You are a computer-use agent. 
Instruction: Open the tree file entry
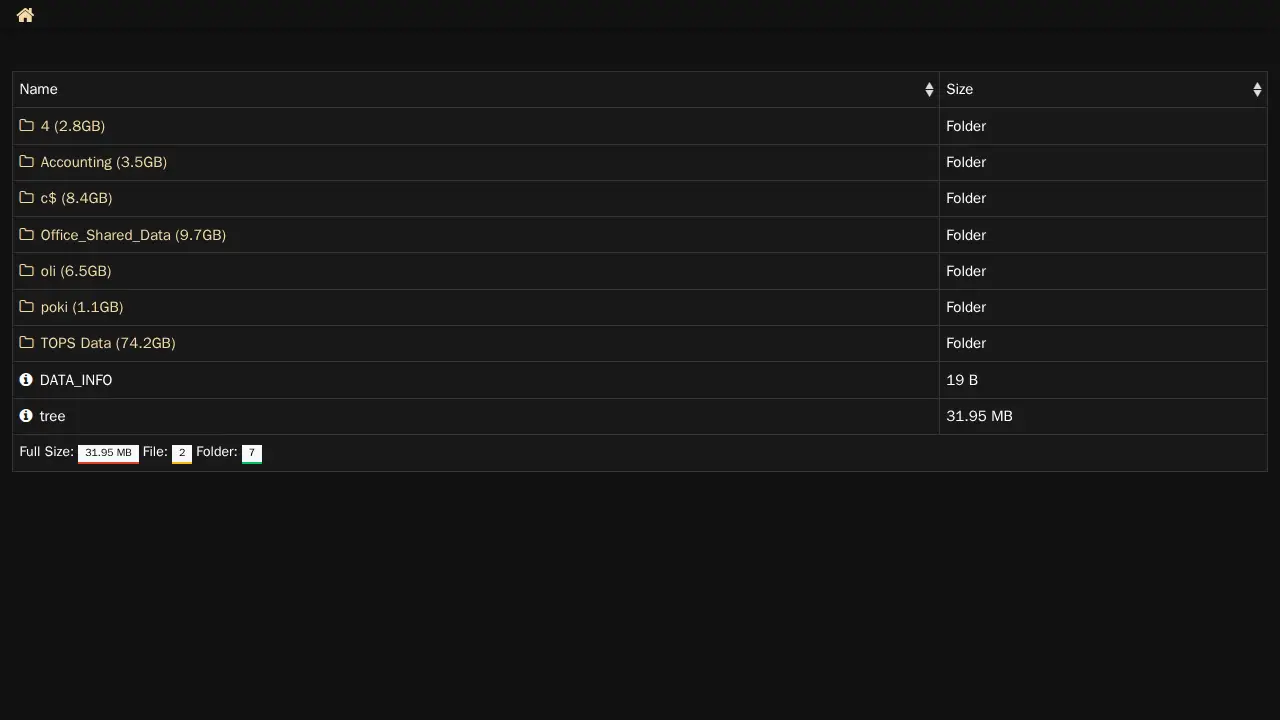coord(52,416)
